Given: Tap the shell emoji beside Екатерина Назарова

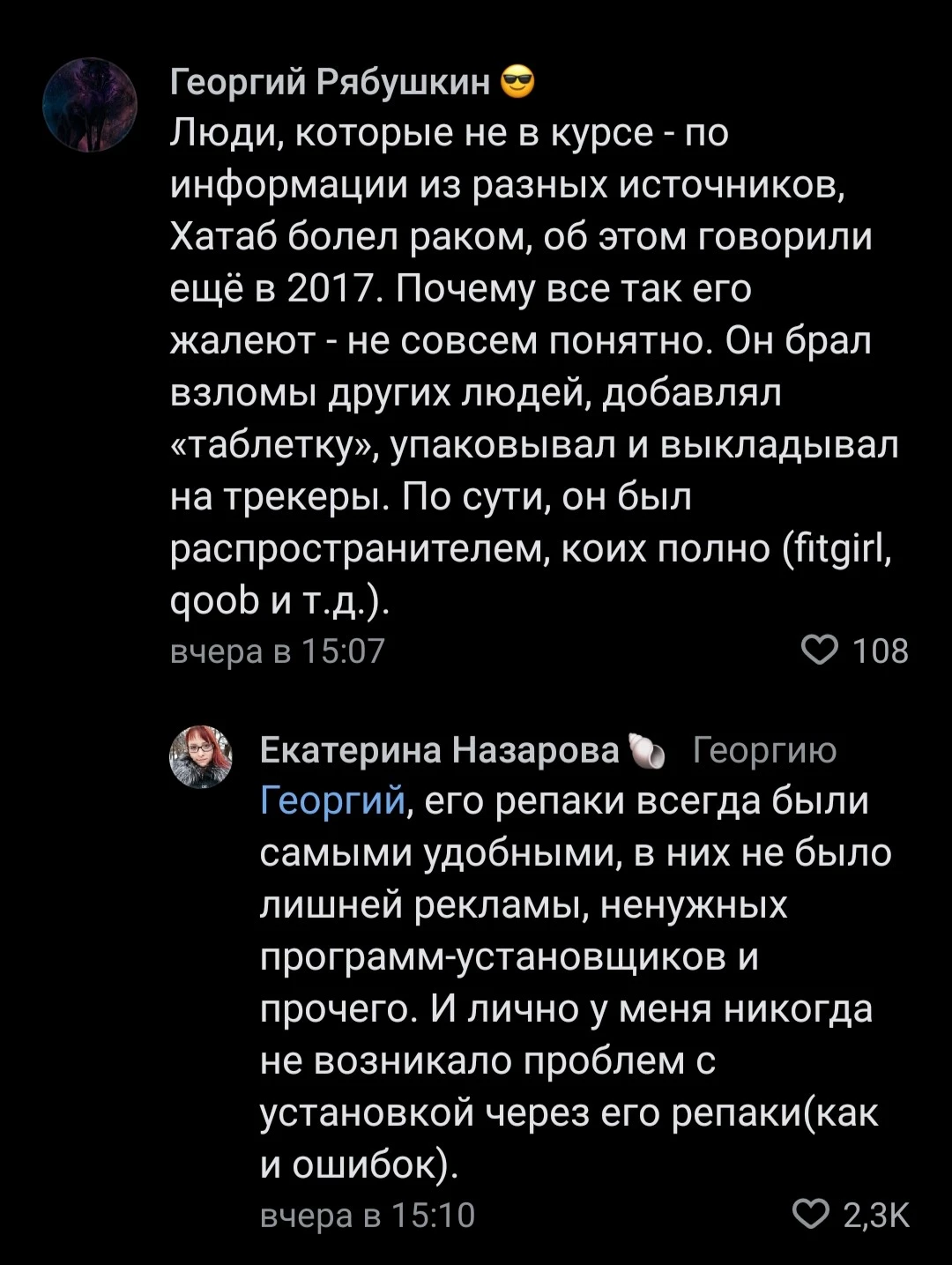Looking at the screenshot, I should (646, 751).
